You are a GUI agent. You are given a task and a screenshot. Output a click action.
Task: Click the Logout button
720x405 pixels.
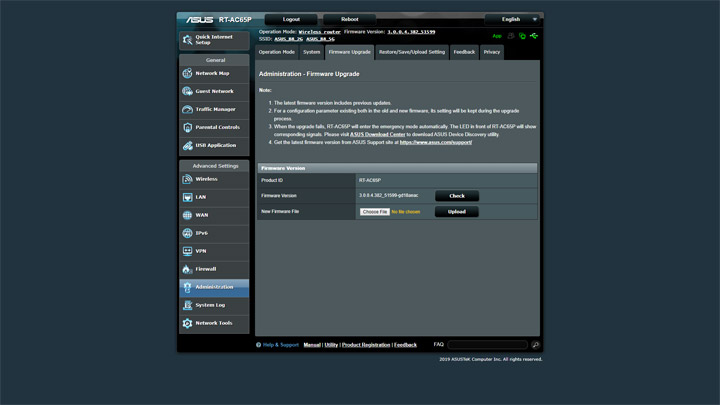[x=291, y=19]
